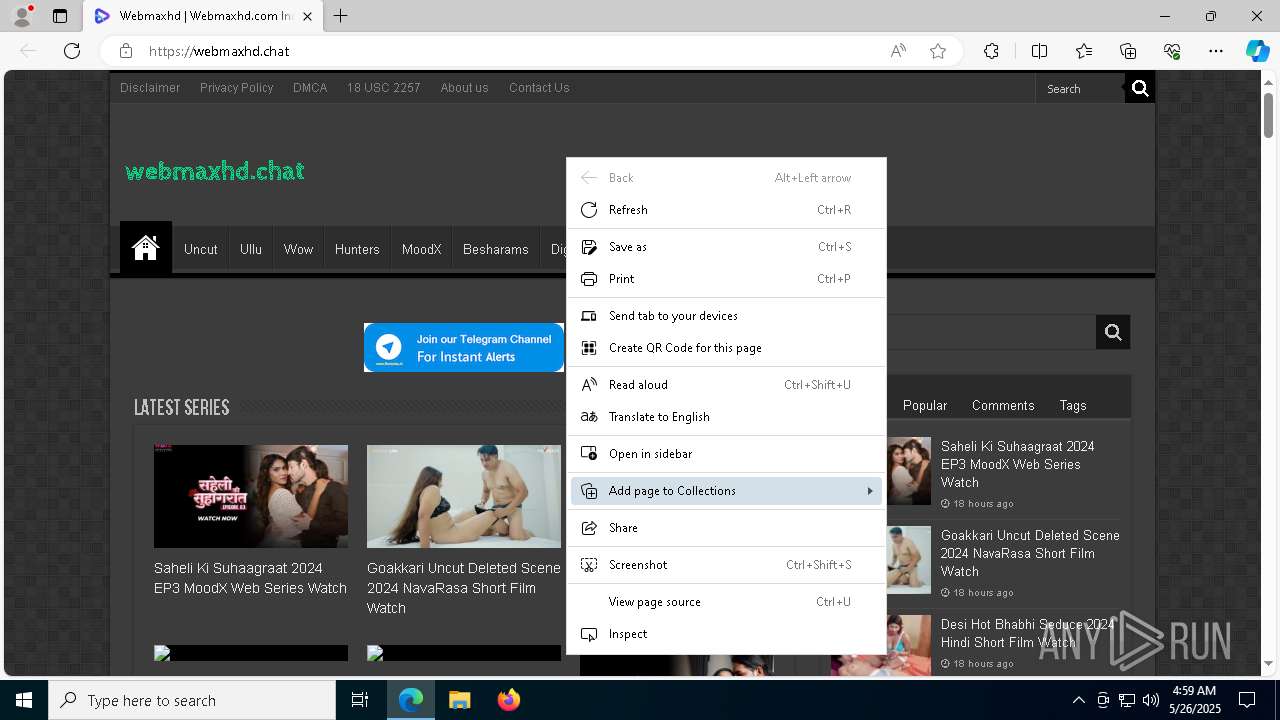Open a new tab with plus icon
Screen dimensions: 1280x720
[341, 16]
